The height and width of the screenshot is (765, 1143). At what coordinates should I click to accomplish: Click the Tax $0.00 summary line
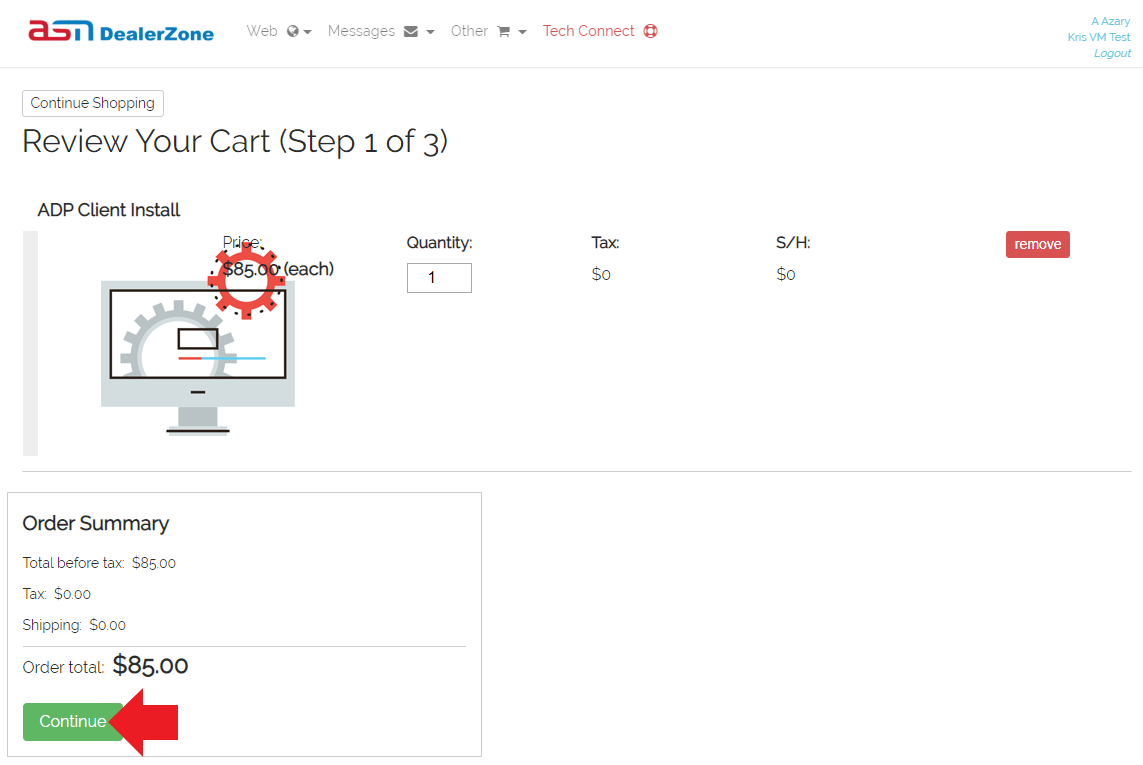click(x=57, y=594)
